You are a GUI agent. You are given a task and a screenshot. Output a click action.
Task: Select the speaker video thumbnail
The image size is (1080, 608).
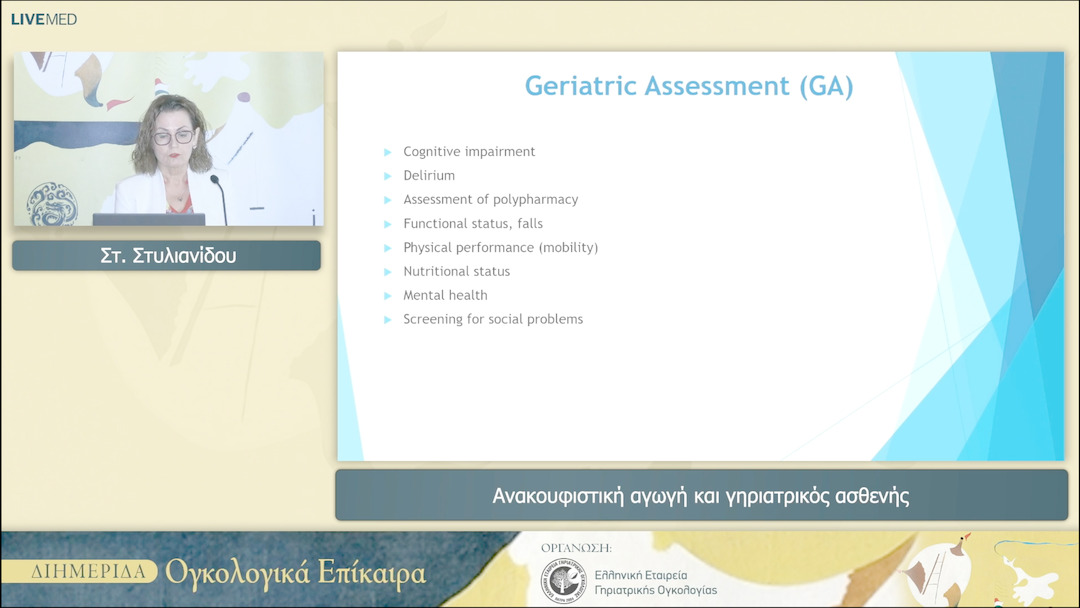(x=168, y=139)
